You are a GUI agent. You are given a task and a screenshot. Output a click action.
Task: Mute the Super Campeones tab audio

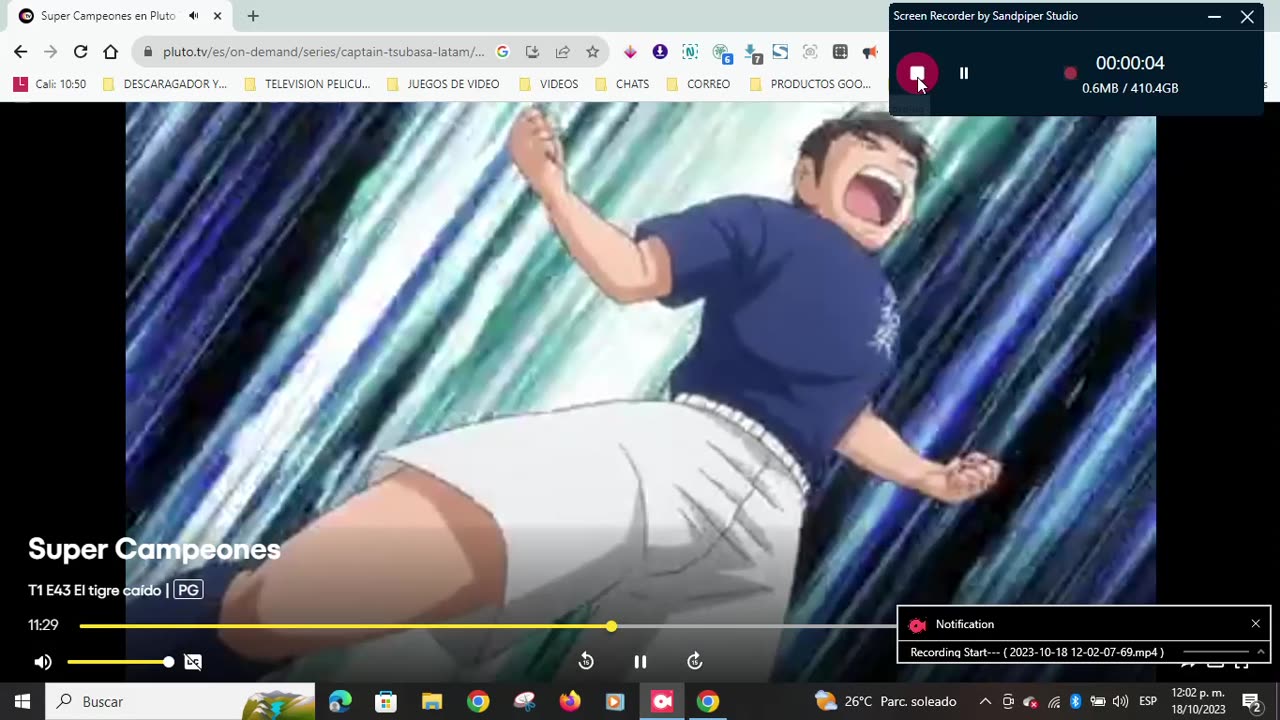(193, 16)
